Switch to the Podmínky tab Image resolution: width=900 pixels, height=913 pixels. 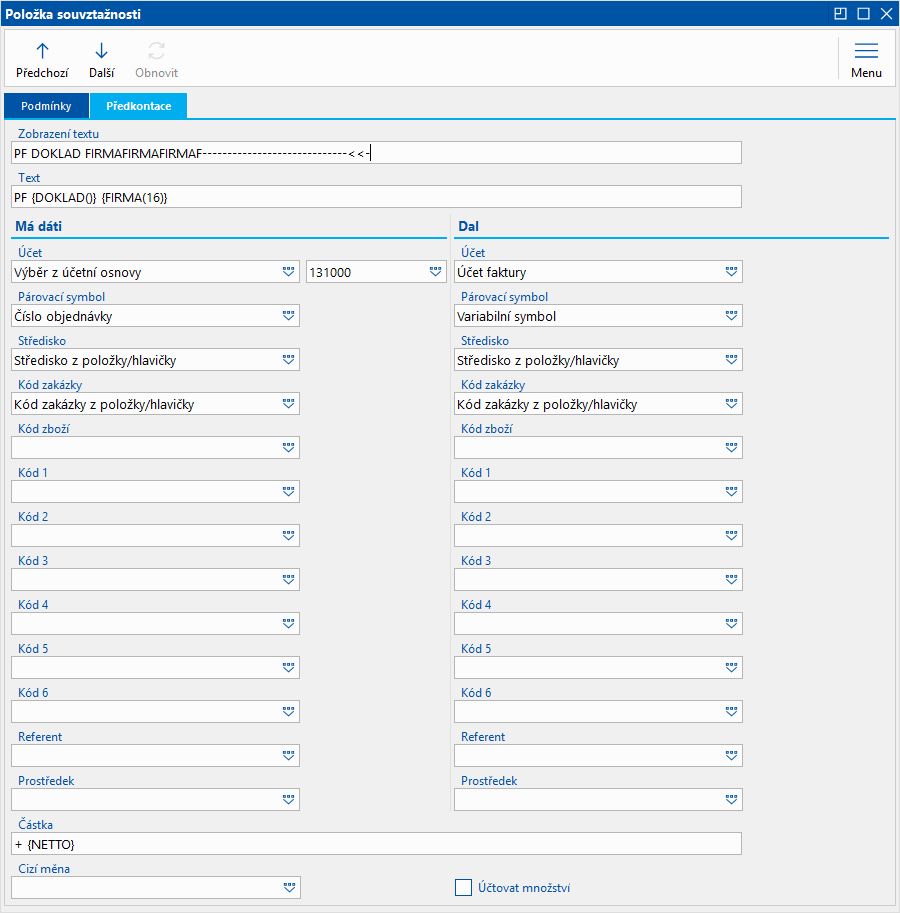(x=46, y=106)
